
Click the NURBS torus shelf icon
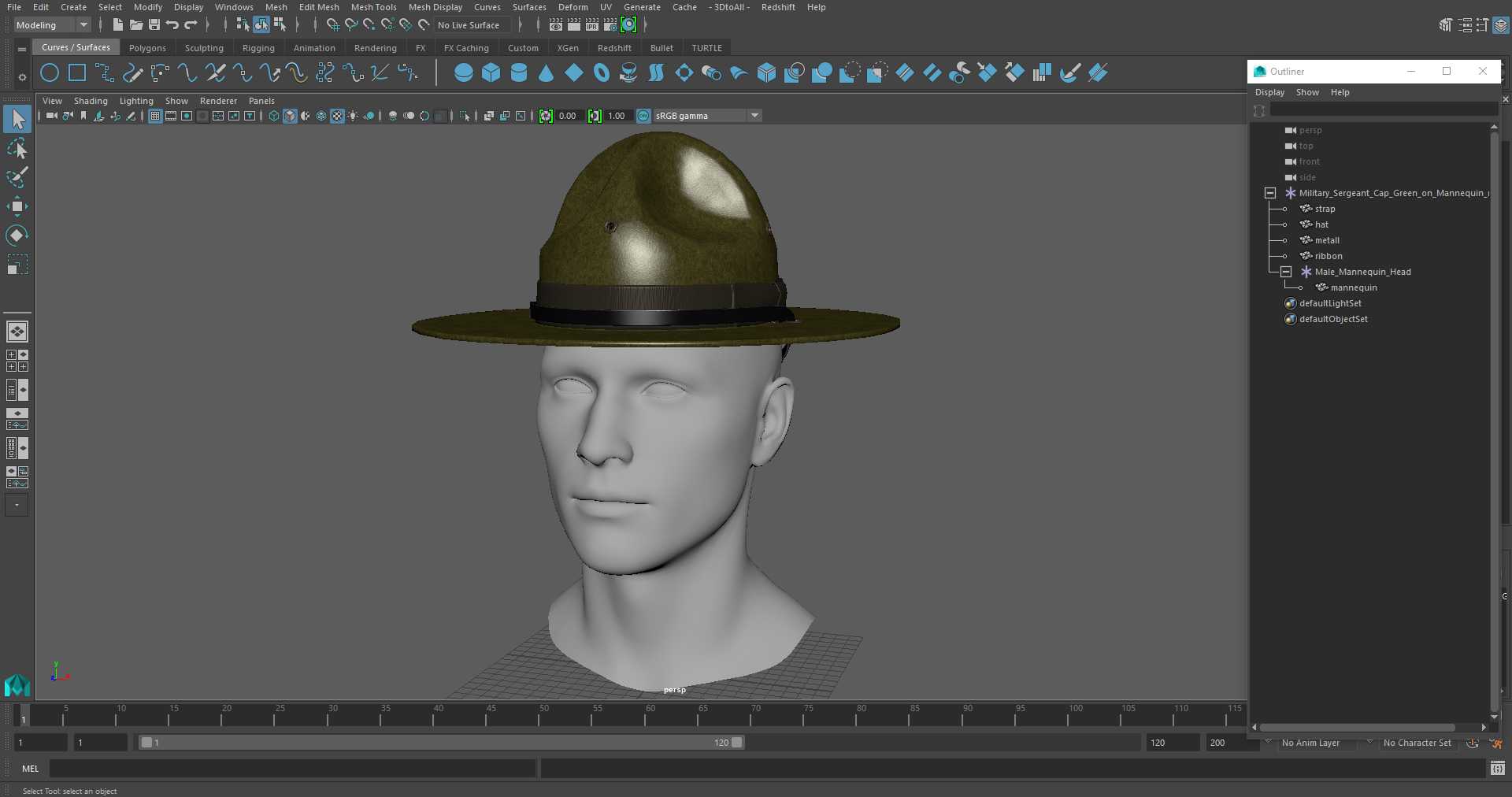(x=602, y=73)
